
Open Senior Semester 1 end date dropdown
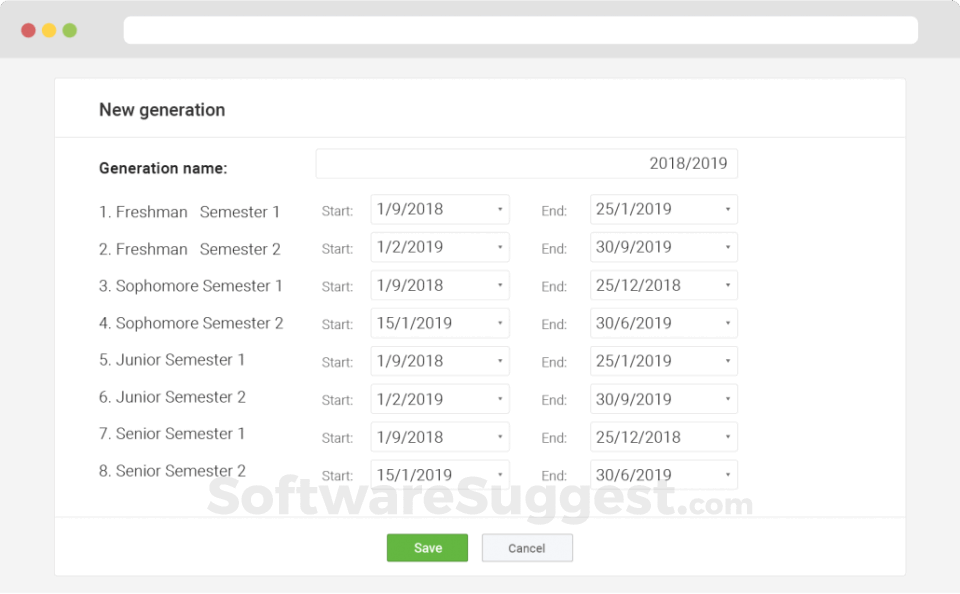pos(664,437)
